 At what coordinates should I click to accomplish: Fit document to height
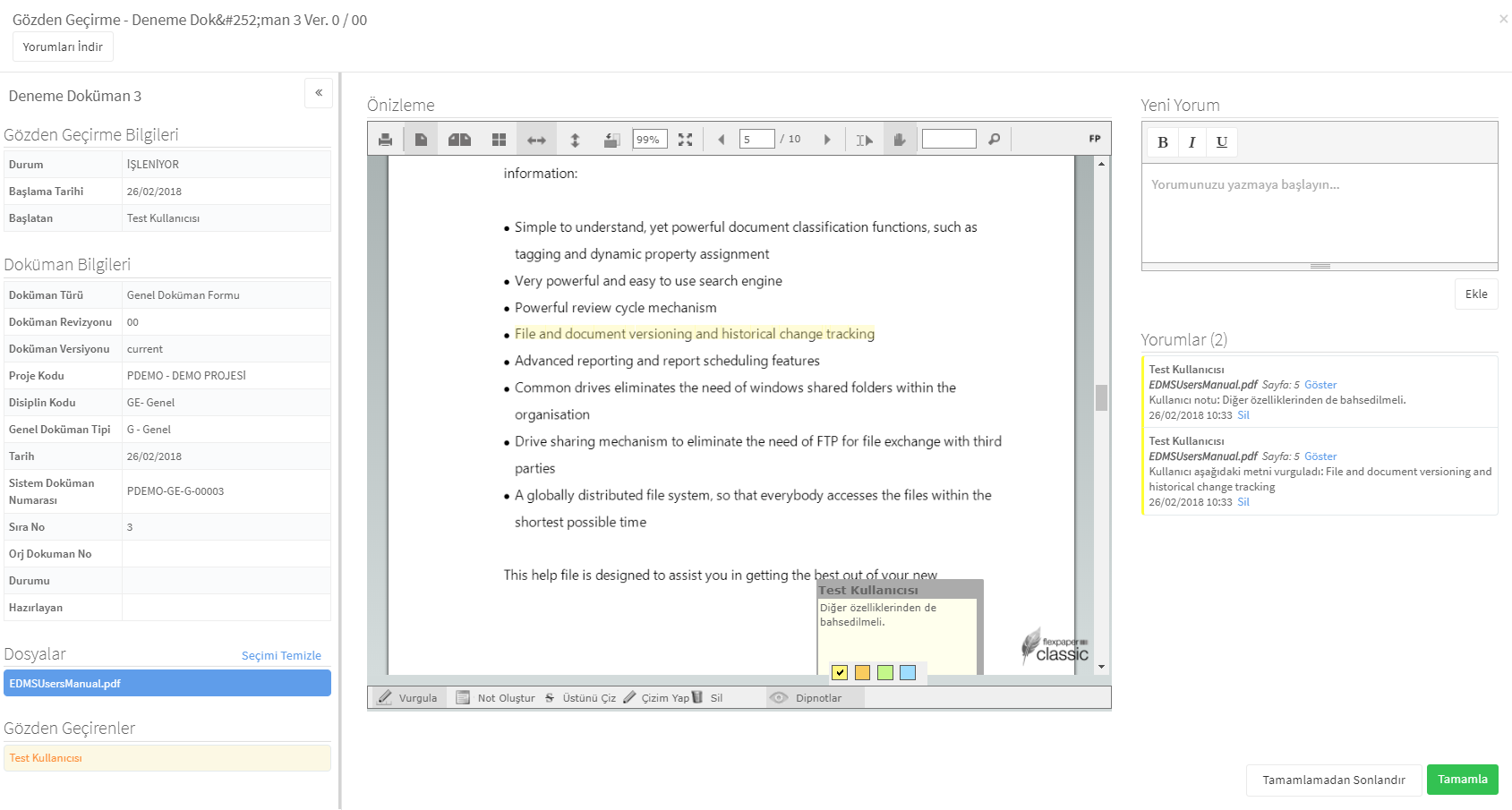(575, 140)
